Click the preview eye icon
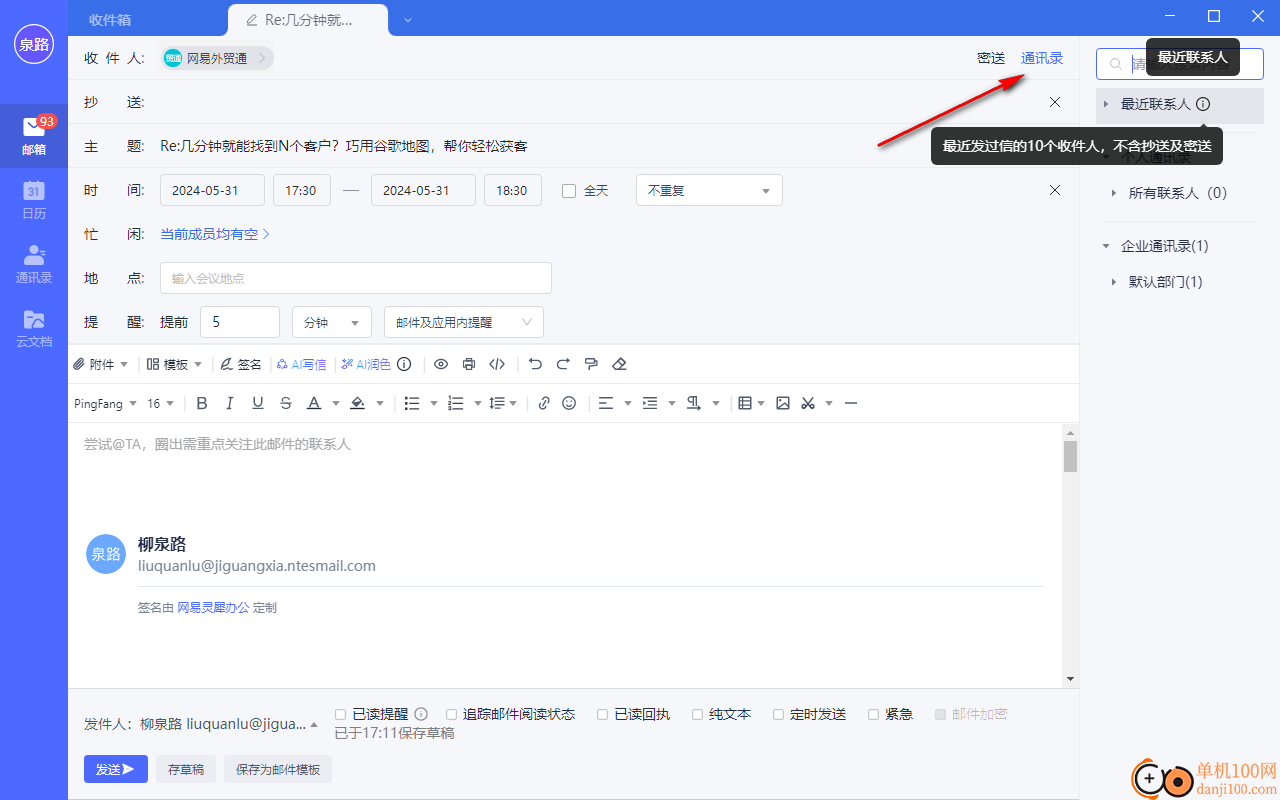 click(441, 364)
